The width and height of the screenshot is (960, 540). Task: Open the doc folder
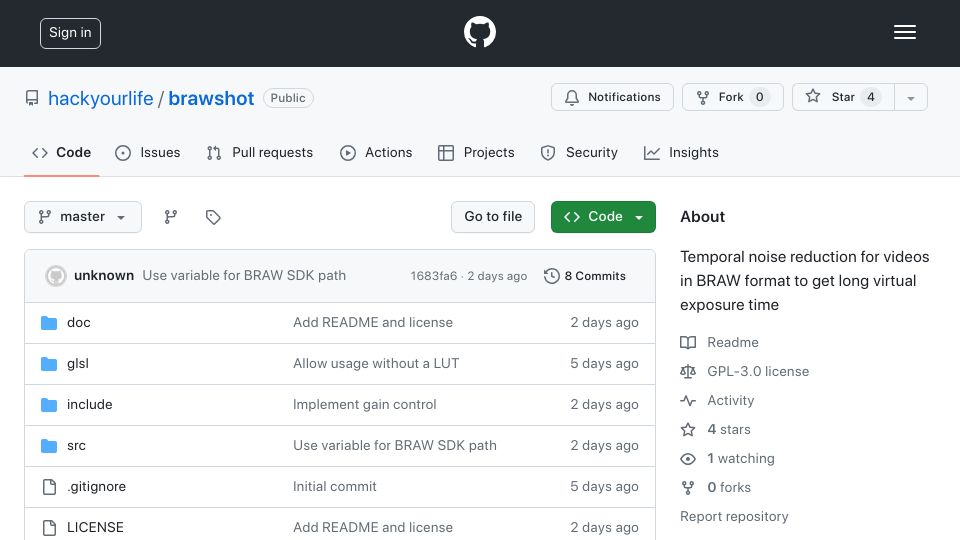[x=78, y=323]
